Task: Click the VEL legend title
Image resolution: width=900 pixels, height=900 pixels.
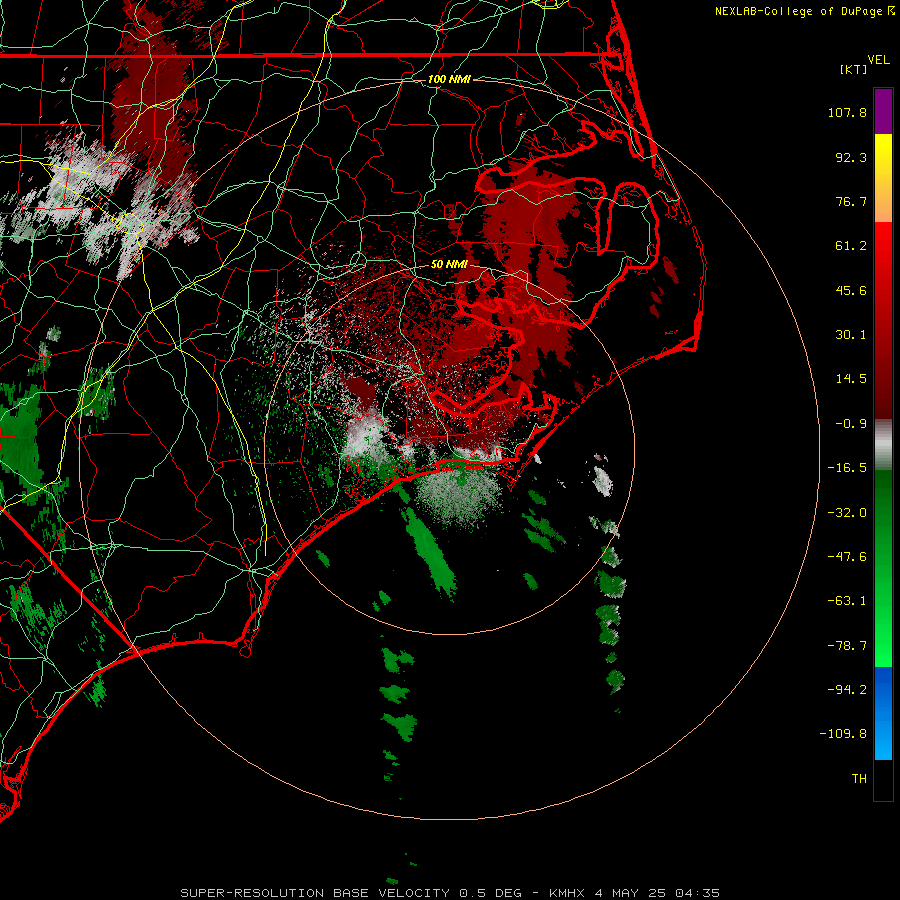Action: coord(878,60)
